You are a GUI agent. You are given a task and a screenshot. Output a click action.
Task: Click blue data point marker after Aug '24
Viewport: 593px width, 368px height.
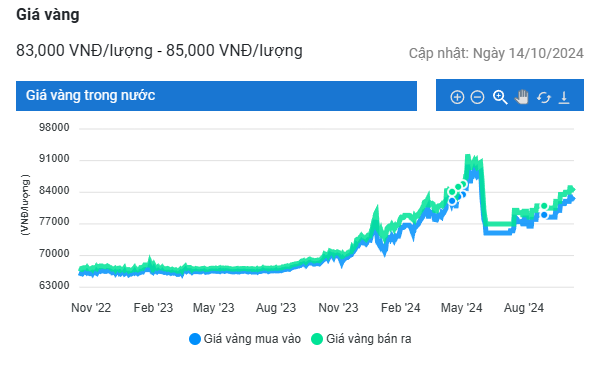544,215
